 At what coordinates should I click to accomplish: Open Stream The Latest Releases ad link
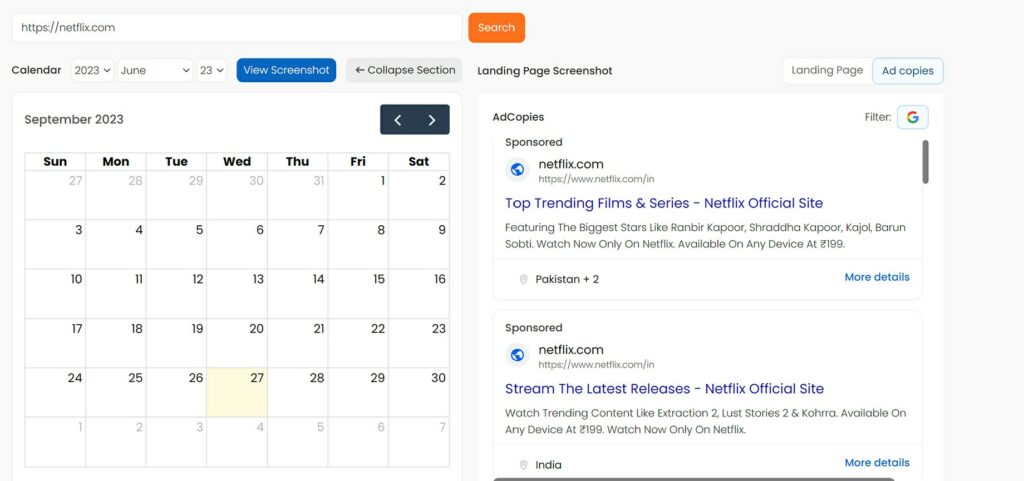click(x=664, y=388)
